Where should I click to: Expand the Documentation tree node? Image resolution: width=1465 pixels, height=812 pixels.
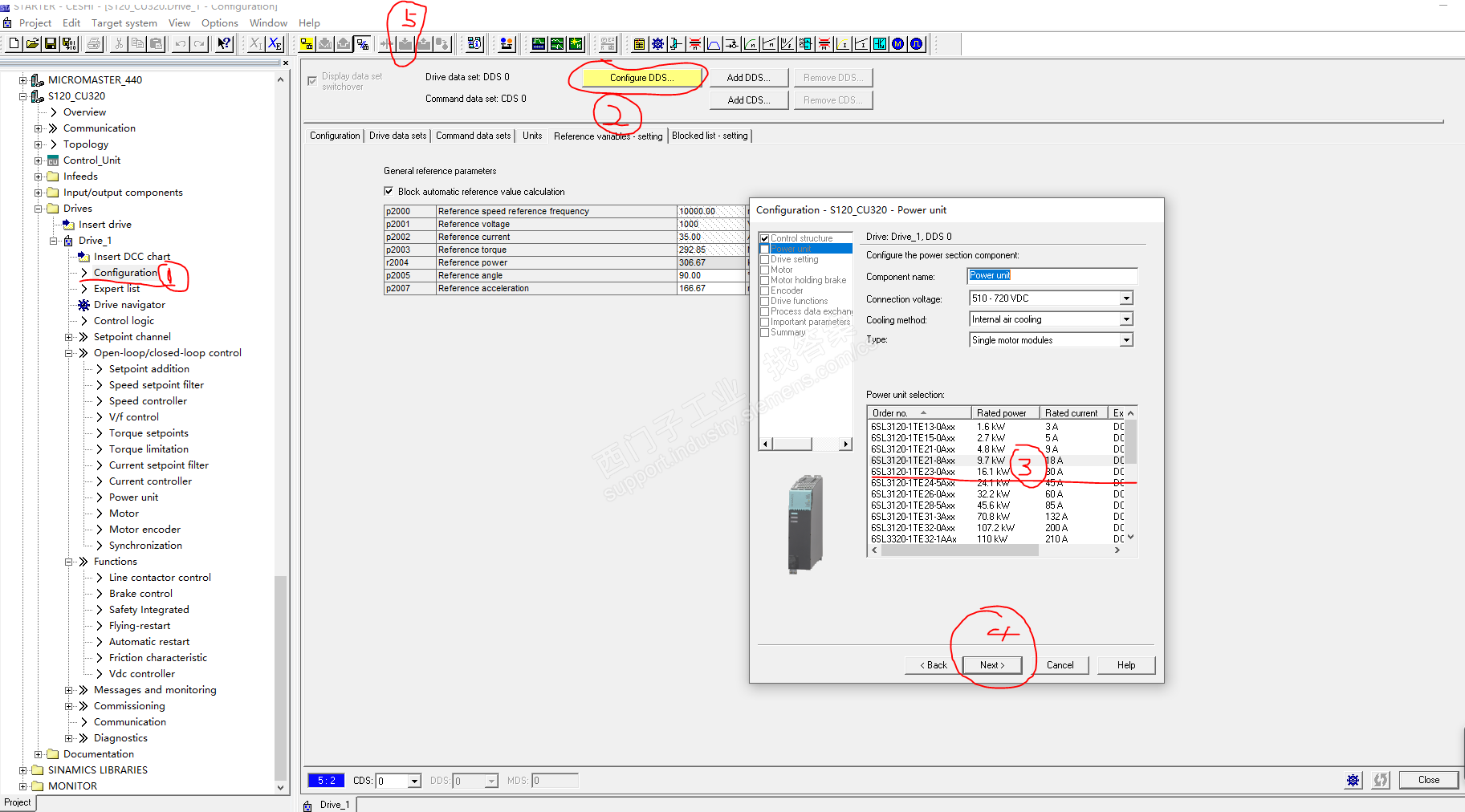[39, 754]
